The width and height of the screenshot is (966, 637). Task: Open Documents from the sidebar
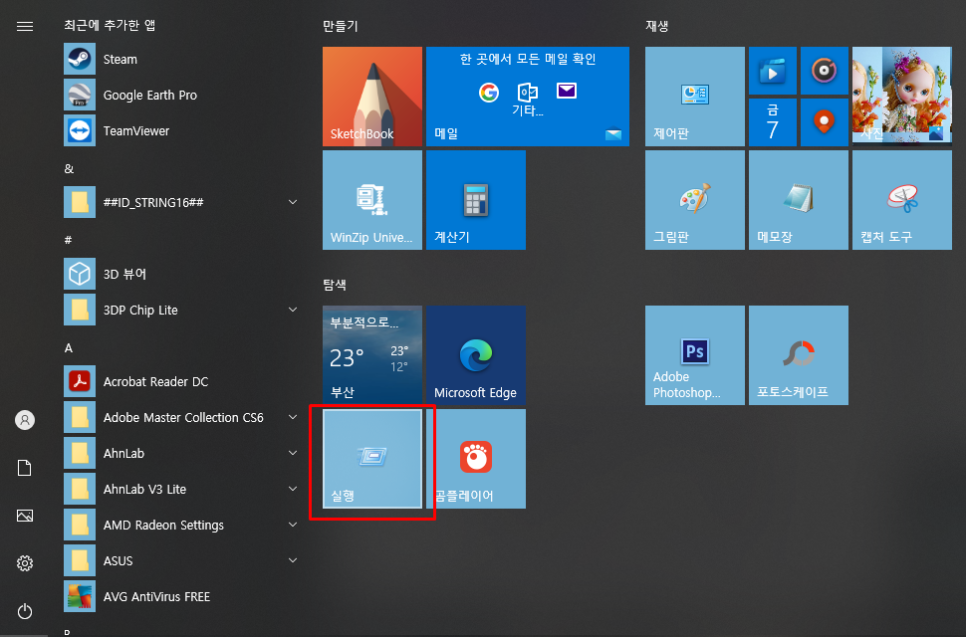25,468
